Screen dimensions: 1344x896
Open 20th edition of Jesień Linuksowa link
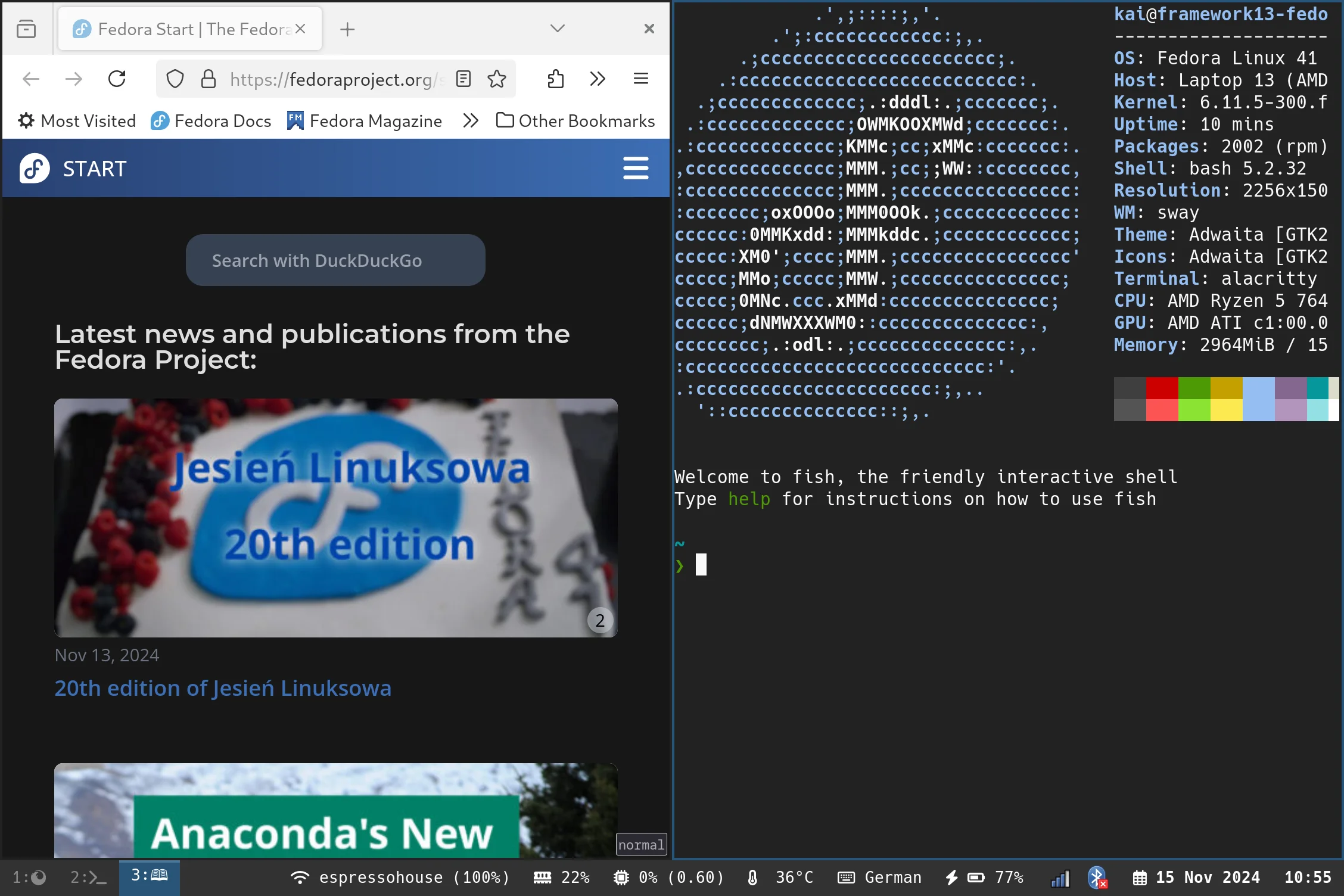point(223,688)
